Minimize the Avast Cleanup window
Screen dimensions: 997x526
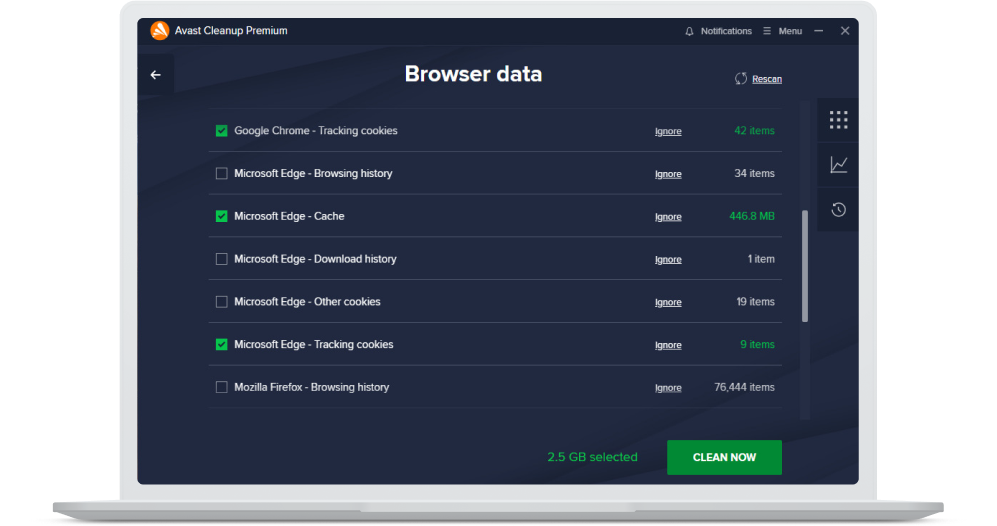819,31
